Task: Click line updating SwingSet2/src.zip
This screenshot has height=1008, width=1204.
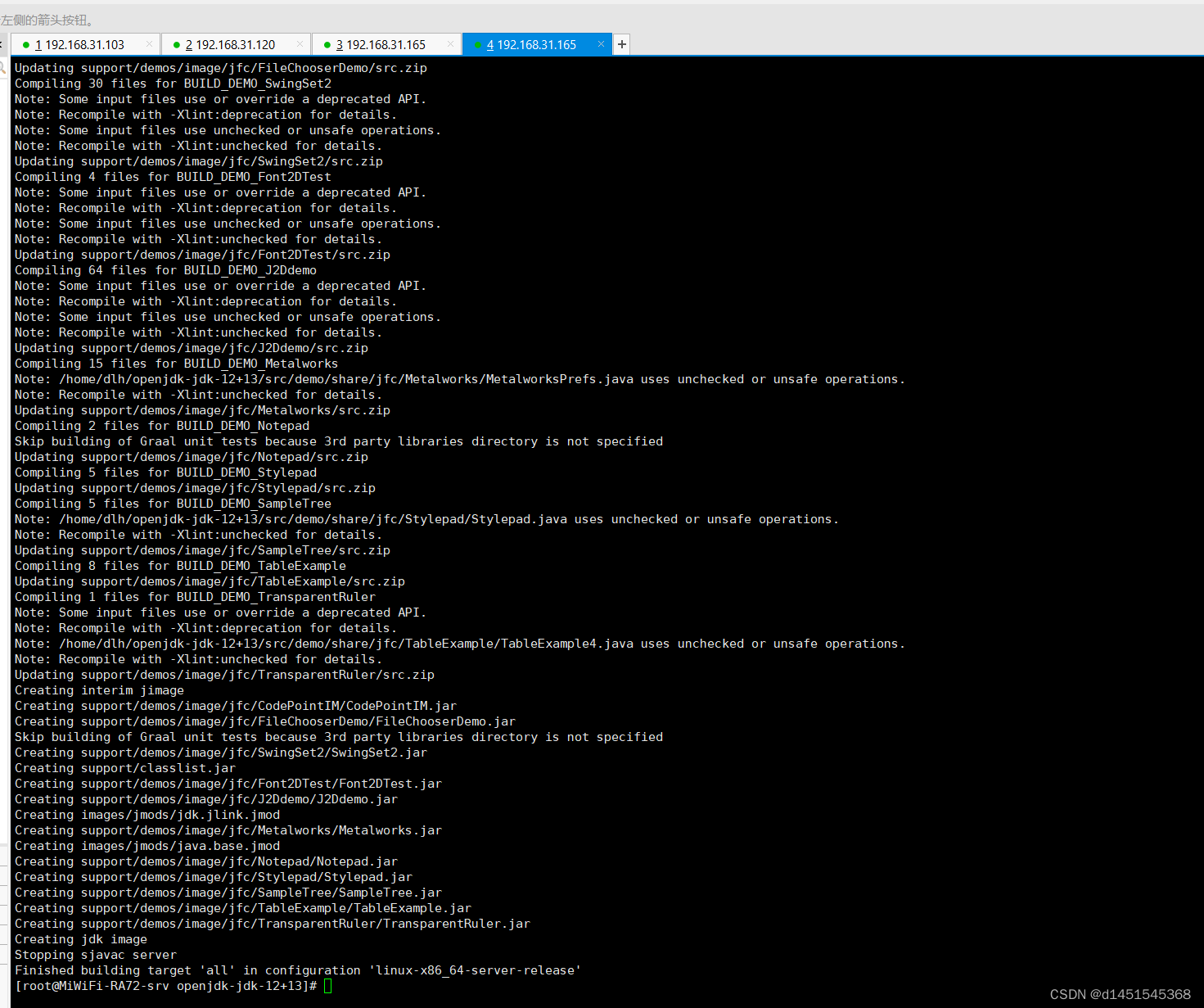Action: (199, 161)
